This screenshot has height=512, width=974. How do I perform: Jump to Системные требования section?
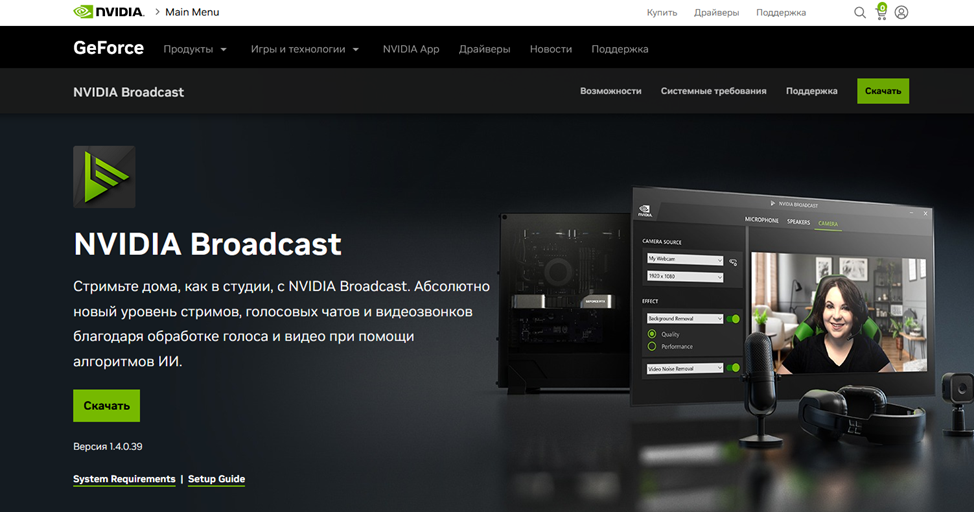coord(714,91)
